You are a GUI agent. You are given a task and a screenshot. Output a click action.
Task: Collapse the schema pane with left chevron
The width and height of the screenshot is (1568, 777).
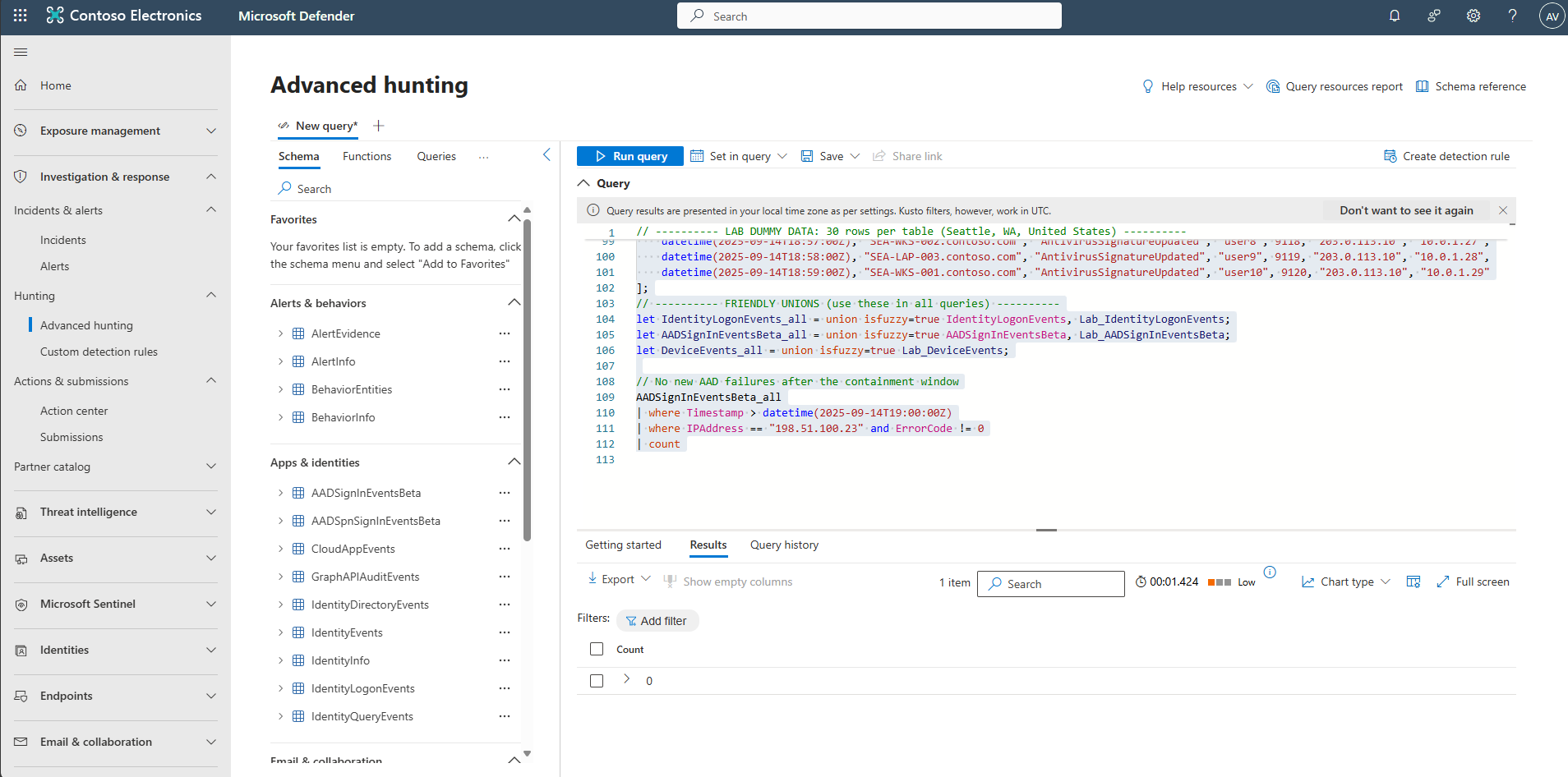(546, 155)
